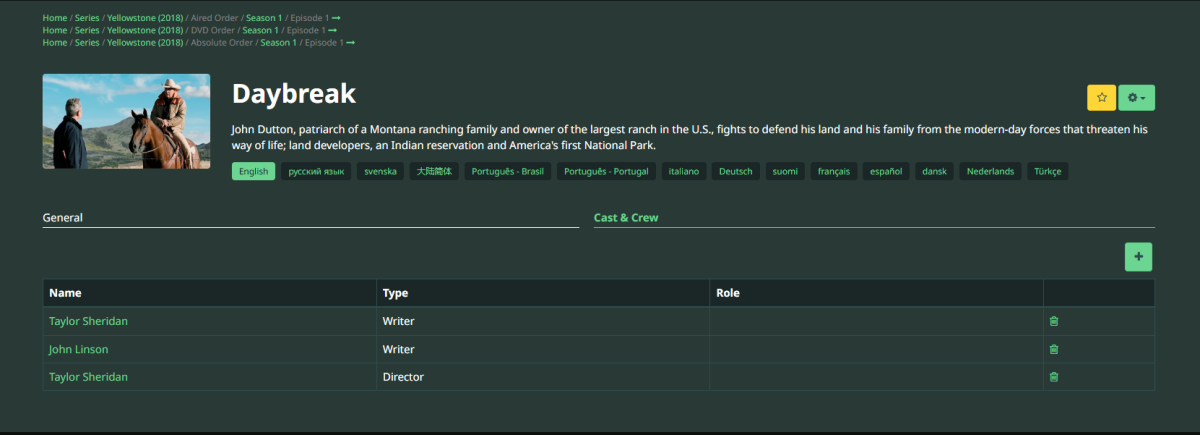Switch to the General tab
The width and height of the screenshot is (1200, 435).
coord(63,218)
